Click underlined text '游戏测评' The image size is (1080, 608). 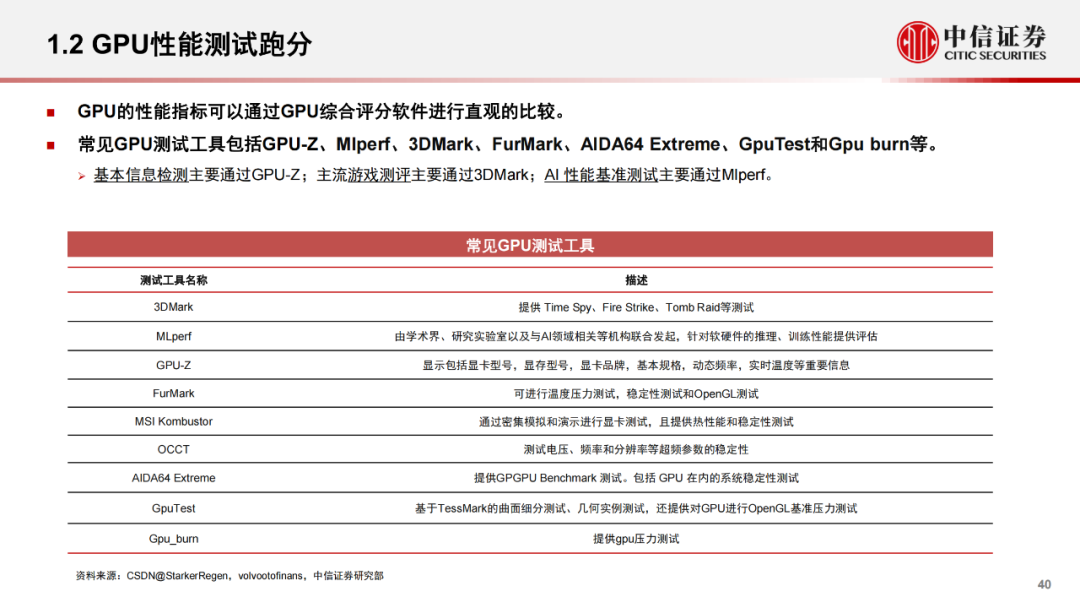click(379, 175)
